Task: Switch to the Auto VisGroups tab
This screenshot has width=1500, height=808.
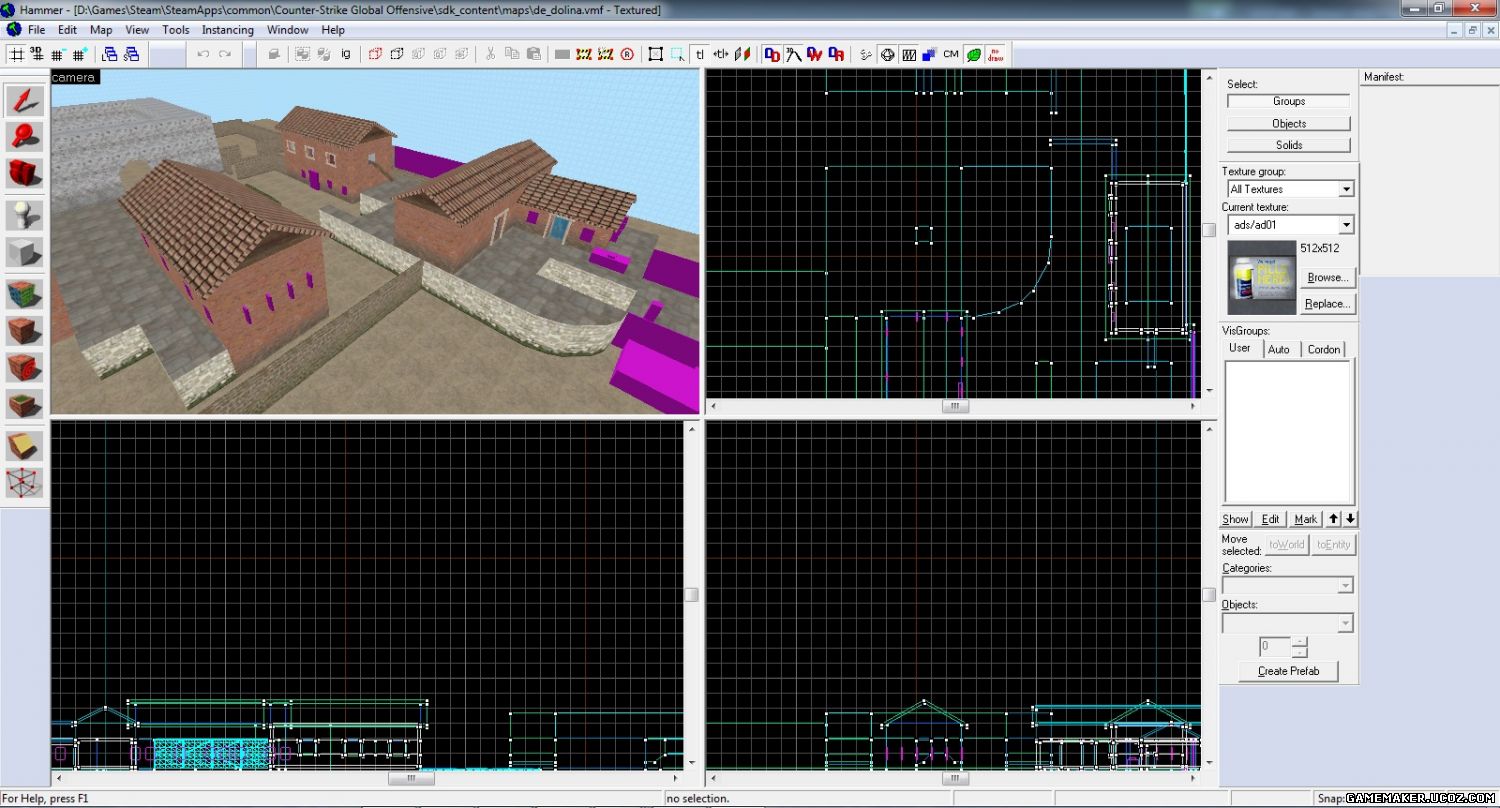Action: coord(1278,349)
